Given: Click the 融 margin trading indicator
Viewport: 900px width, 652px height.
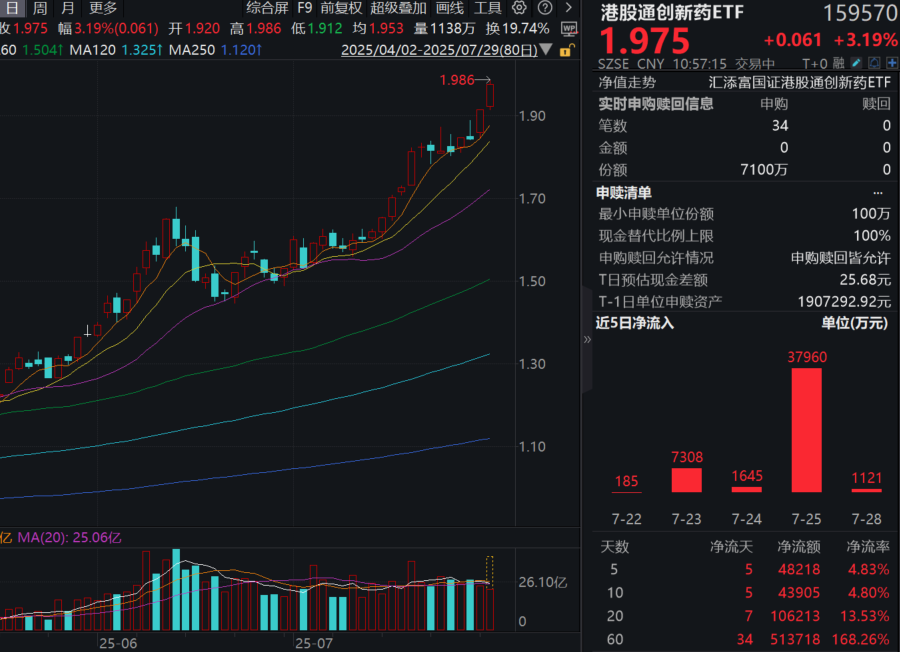Looking at the screenshot, I should click(839, 62).
